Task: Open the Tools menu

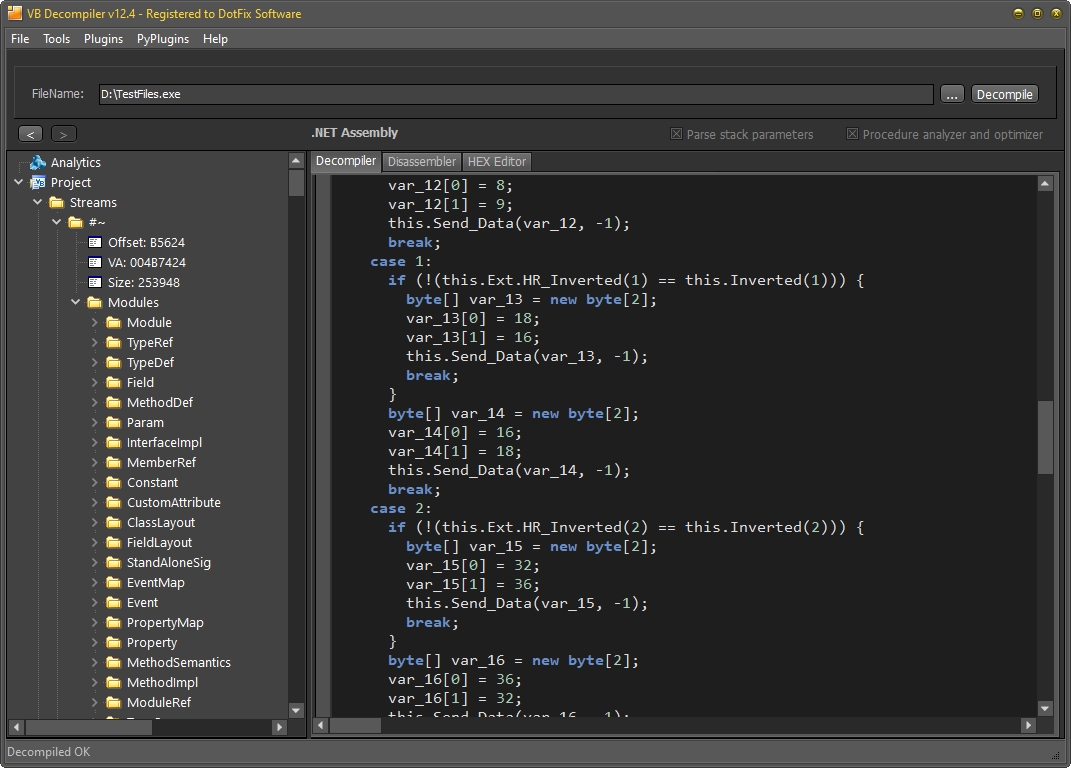Action: coord(56,39)
